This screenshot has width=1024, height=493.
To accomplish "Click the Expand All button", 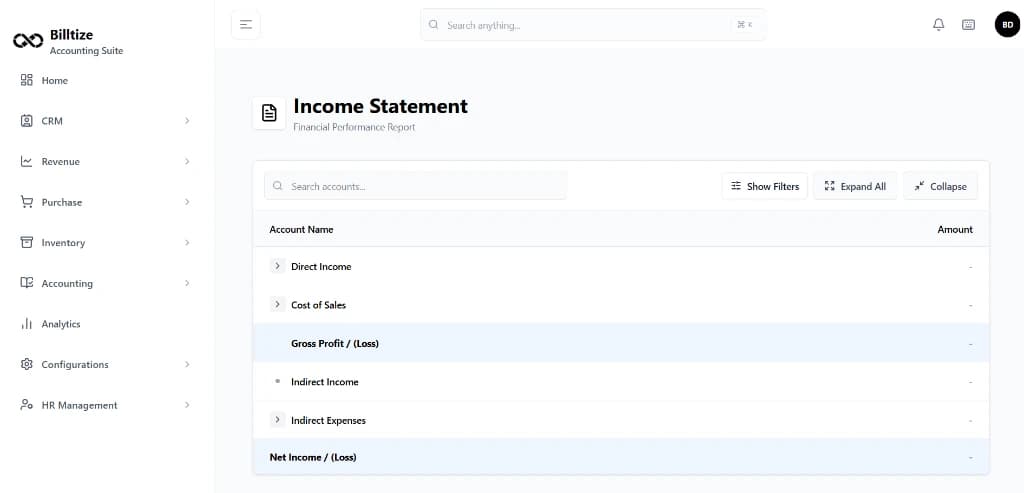I will (x=855, y=186).
